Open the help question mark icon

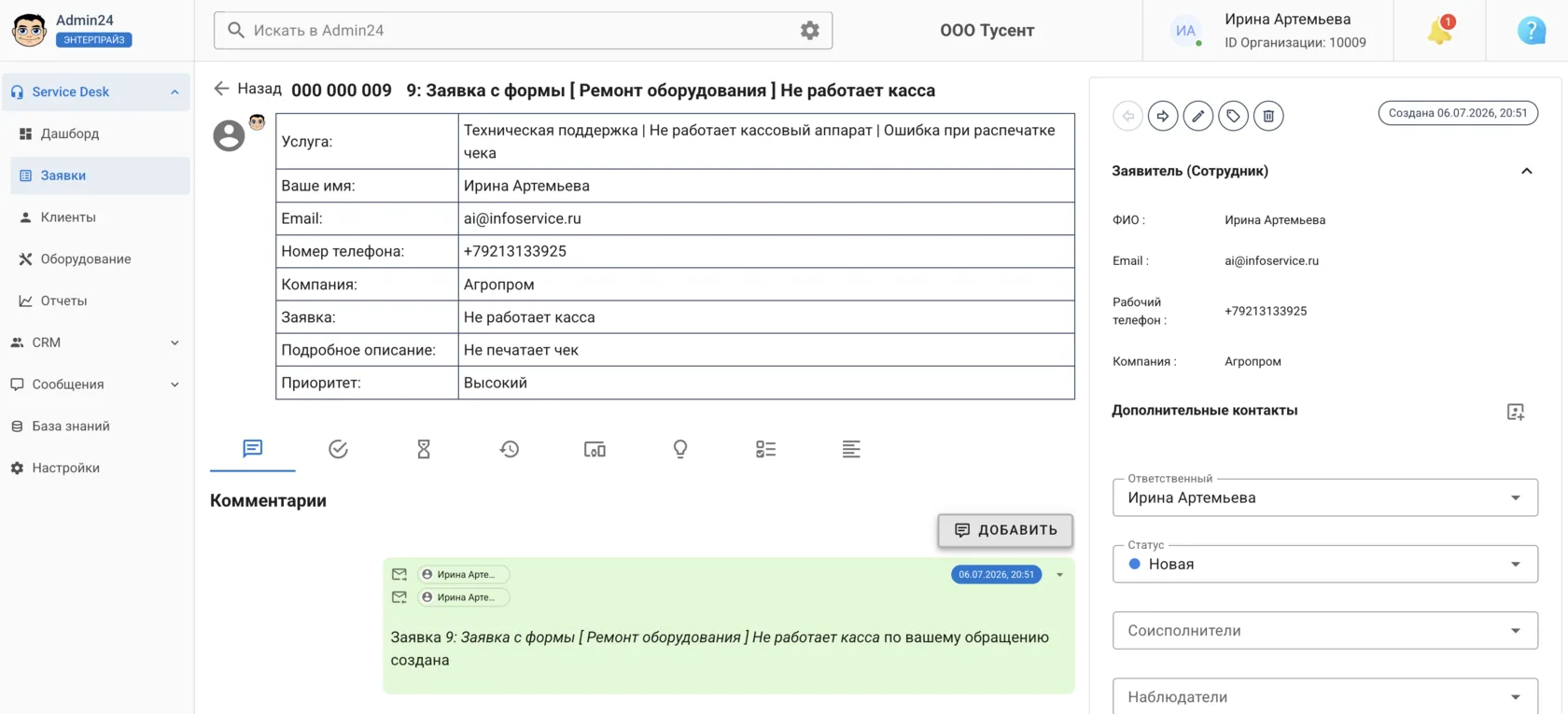[x=1532, y=31]
